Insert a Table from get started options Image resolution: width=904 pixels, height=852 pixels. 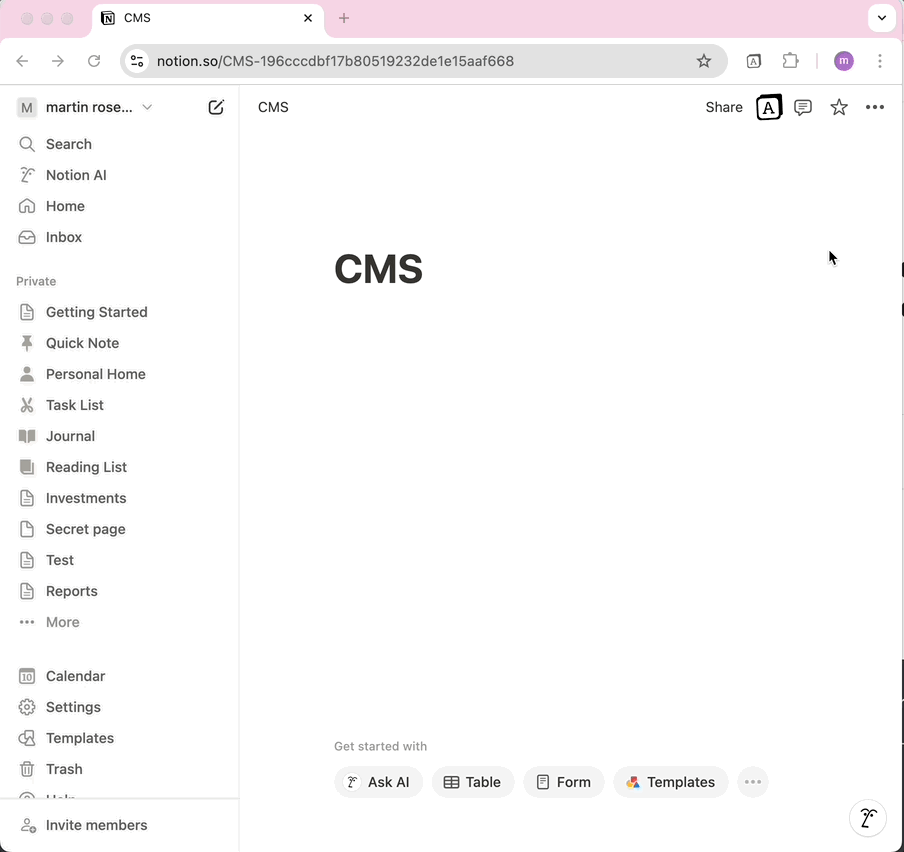473,782
